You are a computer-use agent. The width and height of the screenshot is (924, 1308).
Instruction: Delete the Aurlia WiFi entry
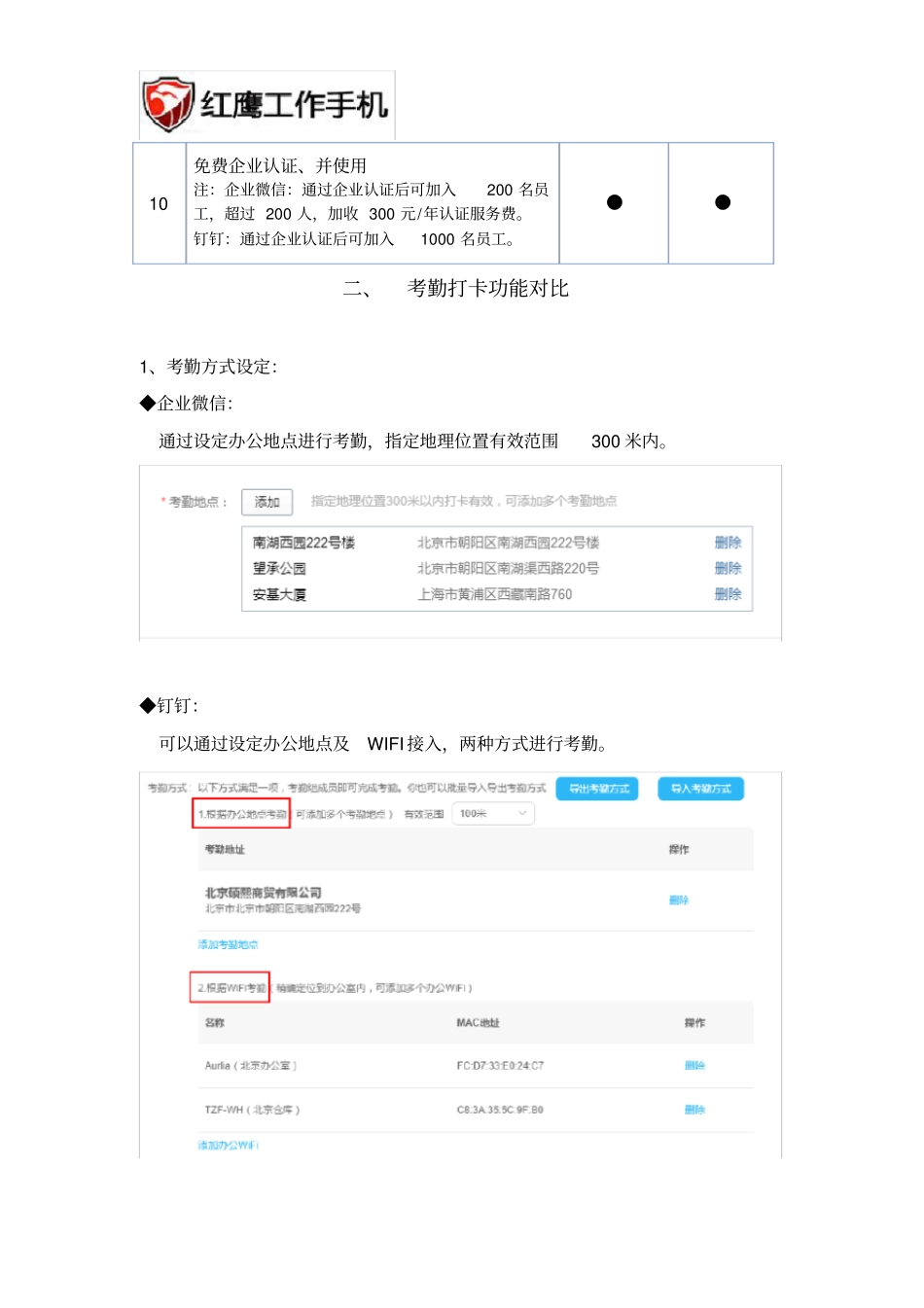click(694, 1066)
